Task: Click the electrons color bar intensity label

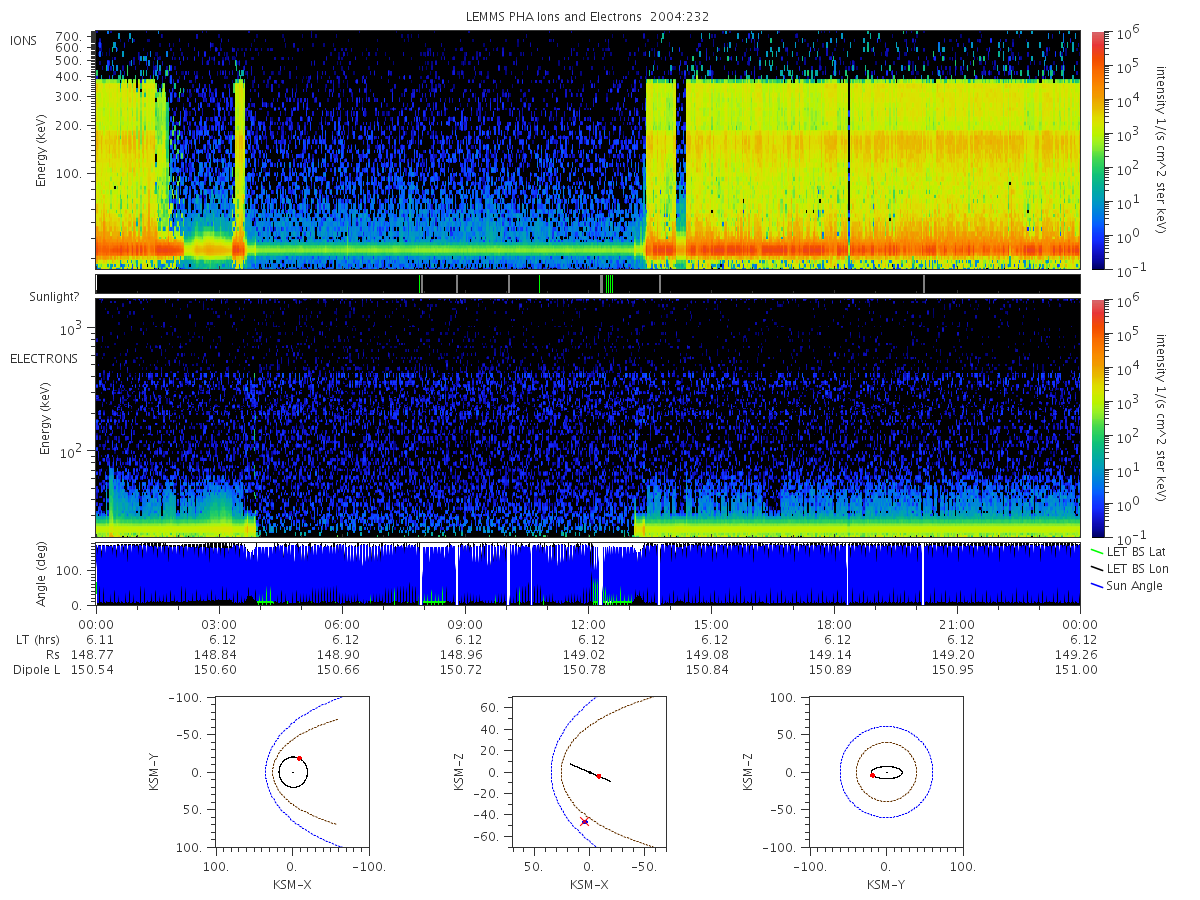Action: [1163, 417]
